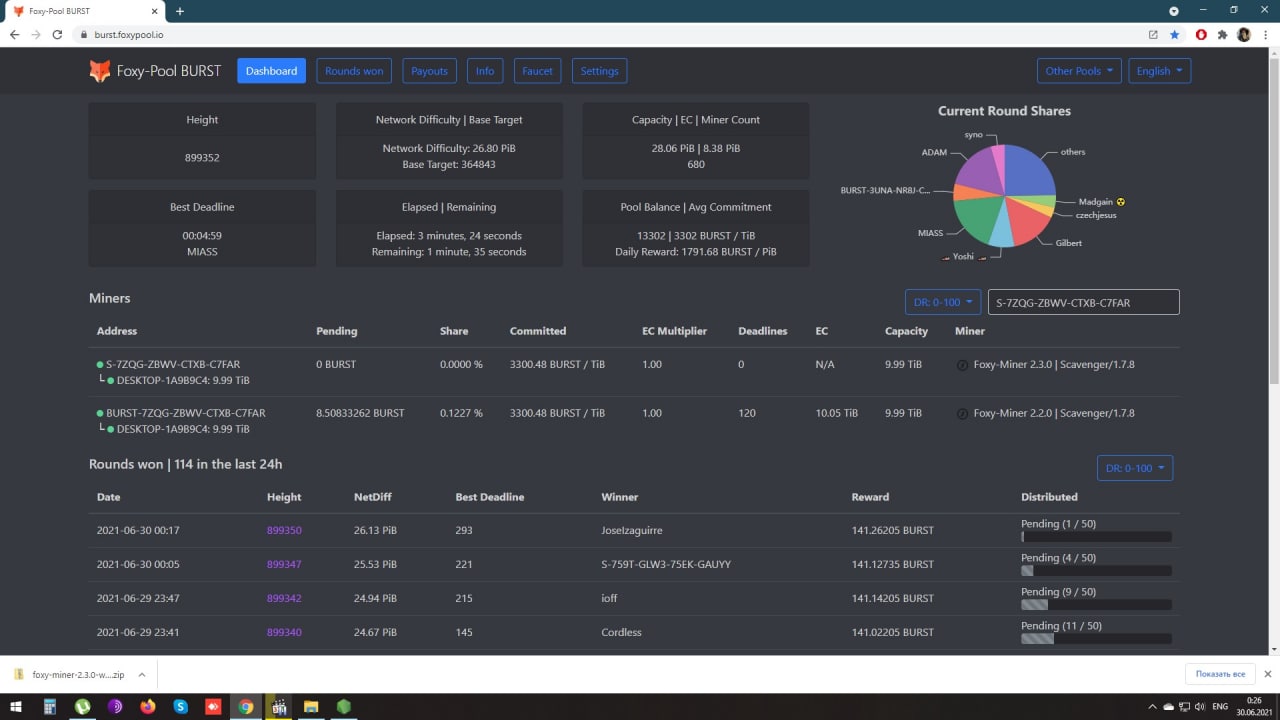
Task: Click the browser forward arrow
Action: point(37,34)
